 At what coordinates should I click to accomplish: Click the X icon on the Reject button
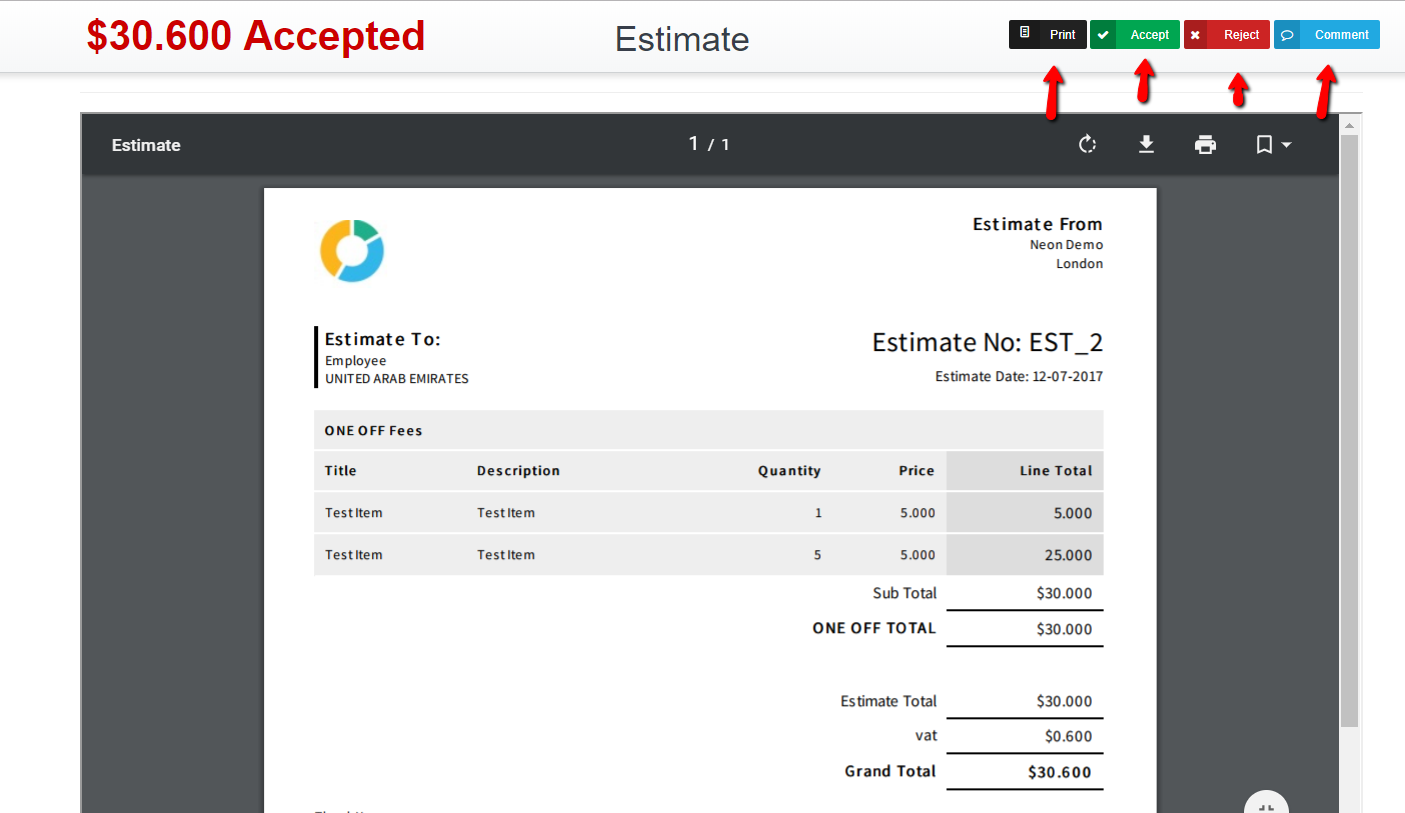(x=1195, y=35)
